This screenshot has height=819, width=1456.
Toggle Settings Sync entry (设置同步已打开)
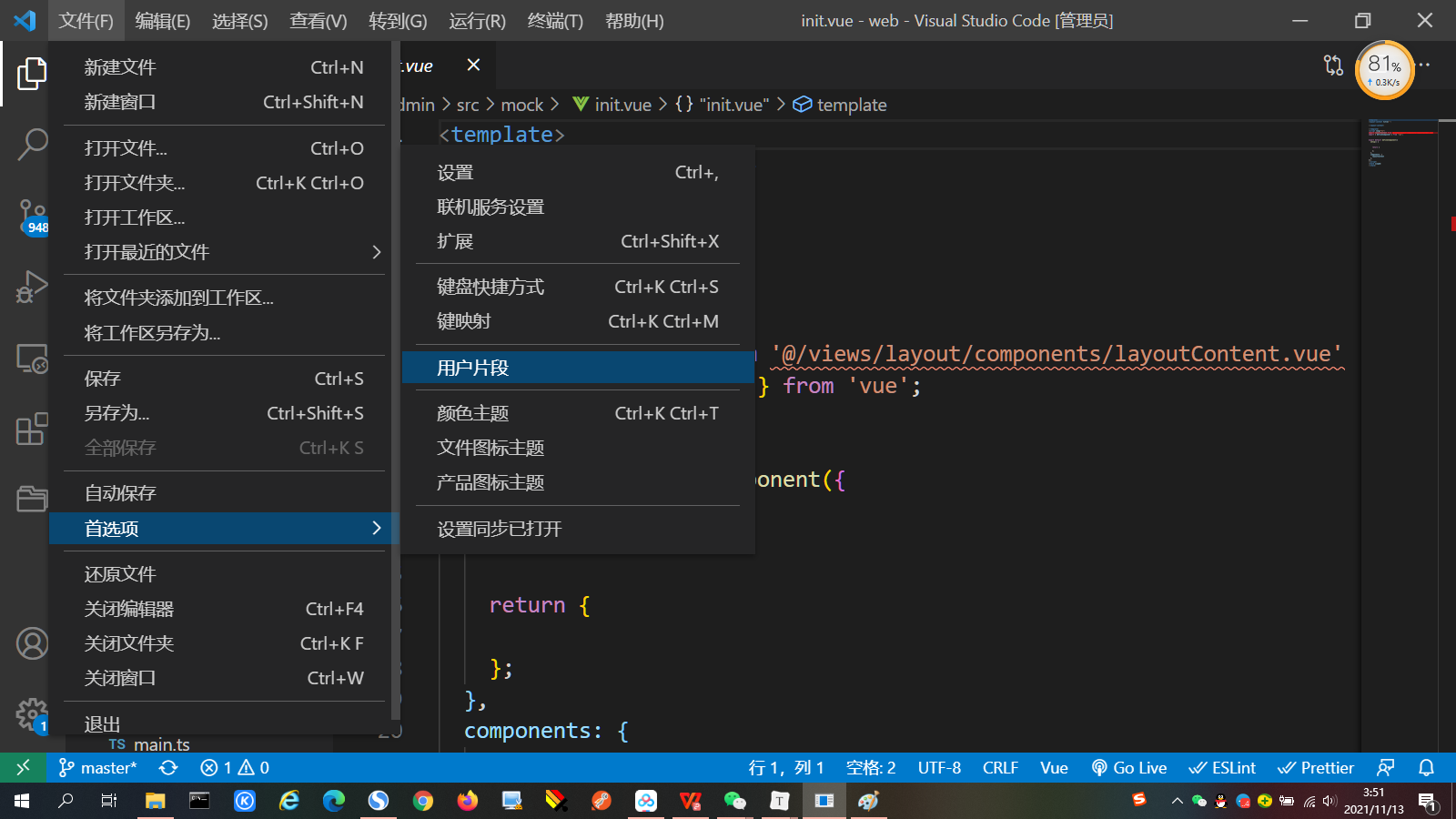click(x=499, y=529)
